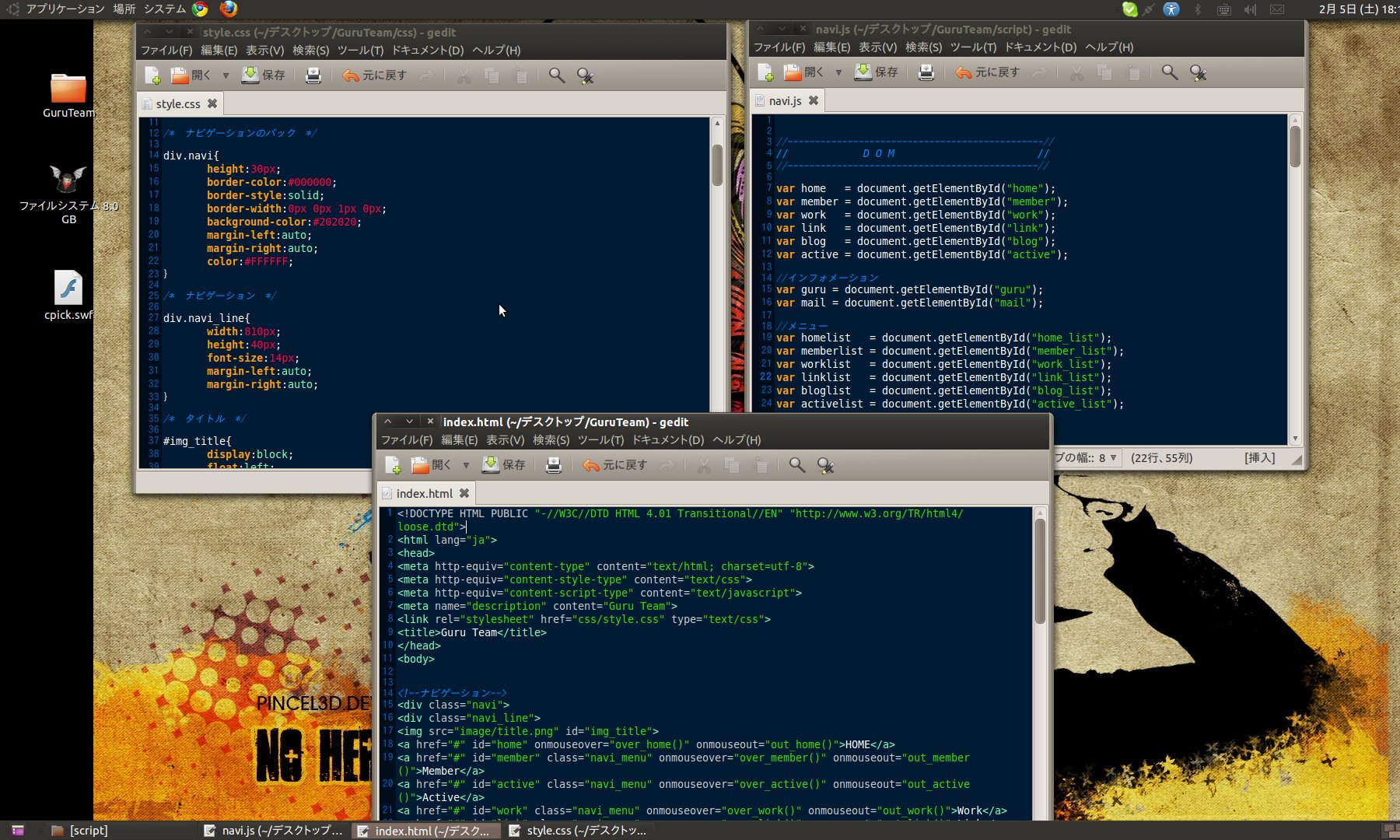
Task: Open ヘルプ(H) menu in style.css window
Action: pyautogui.click(x=496, y=50)
